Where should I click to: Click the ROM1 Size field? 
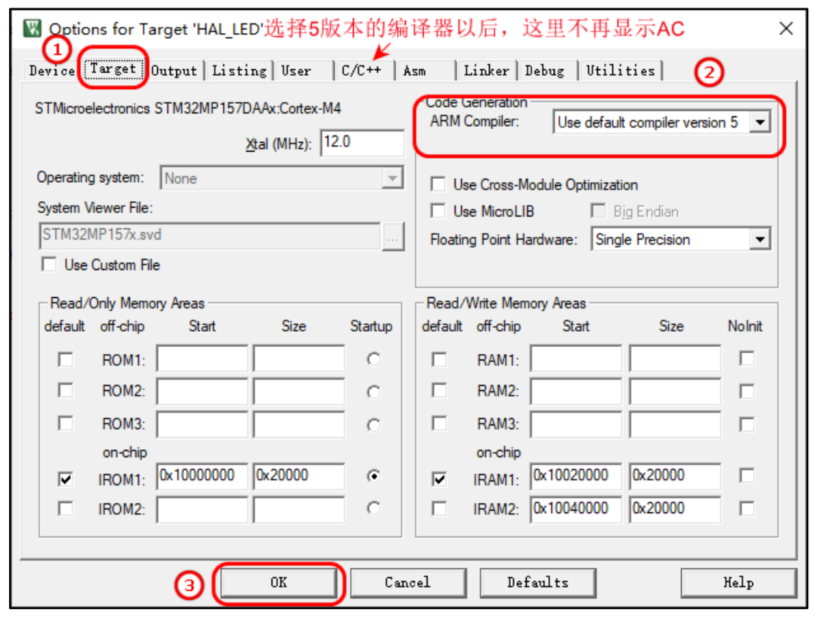(x=299, y=359)
